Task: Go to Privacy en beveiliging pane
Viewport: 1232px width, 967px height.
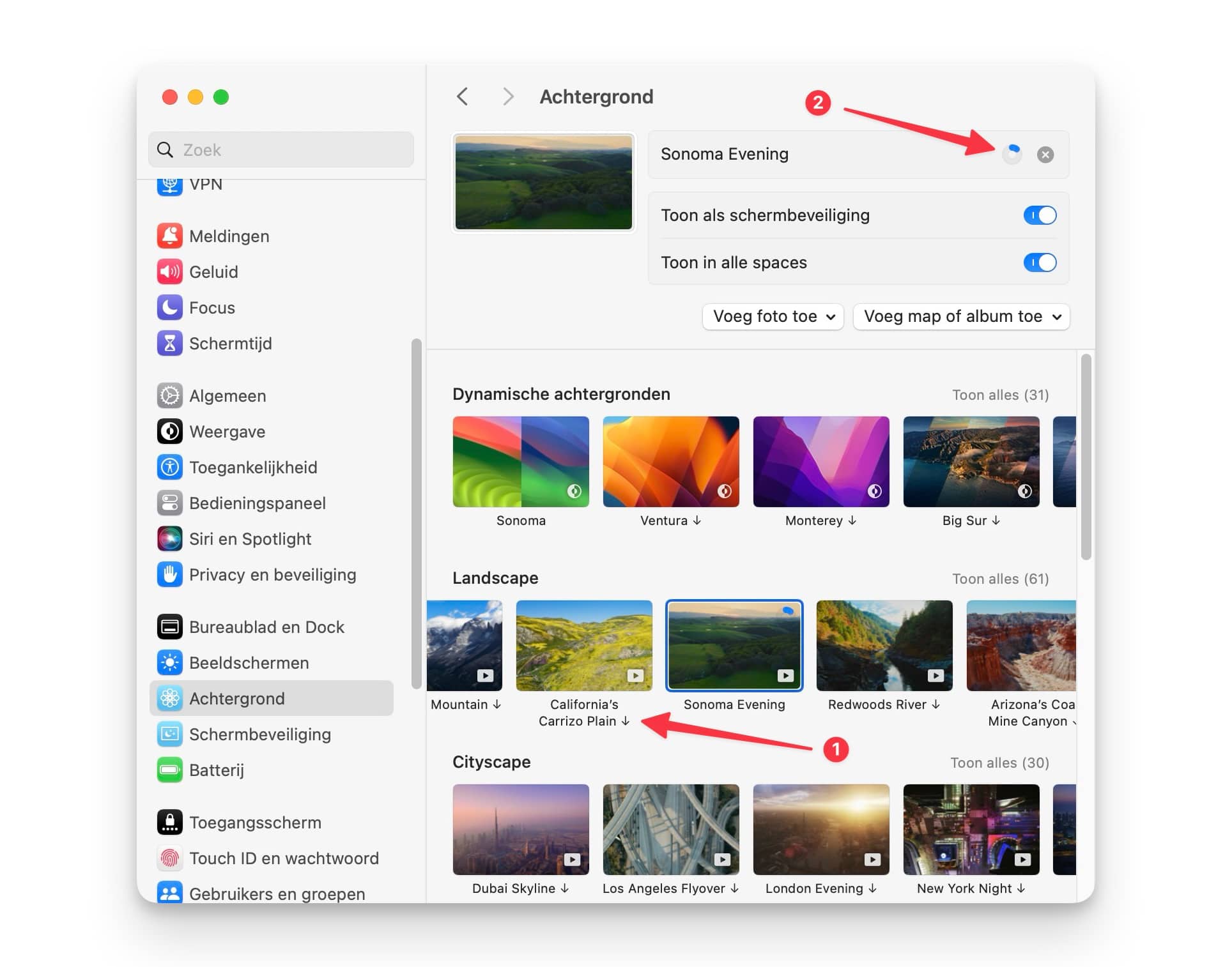Action: coord(272,575)
